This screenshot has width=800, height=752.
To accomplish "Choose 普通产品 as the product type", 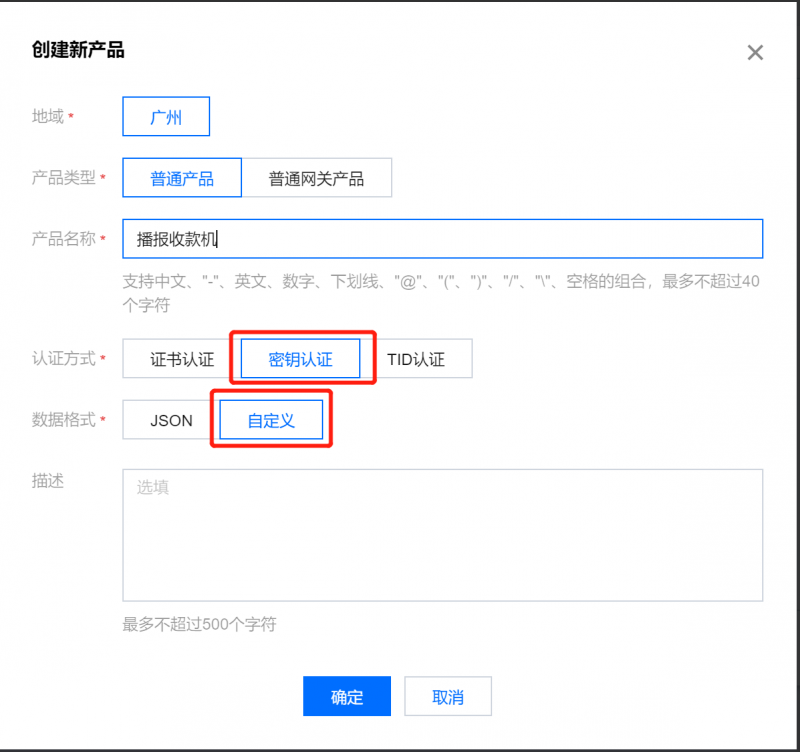I will tap(182, 178).
